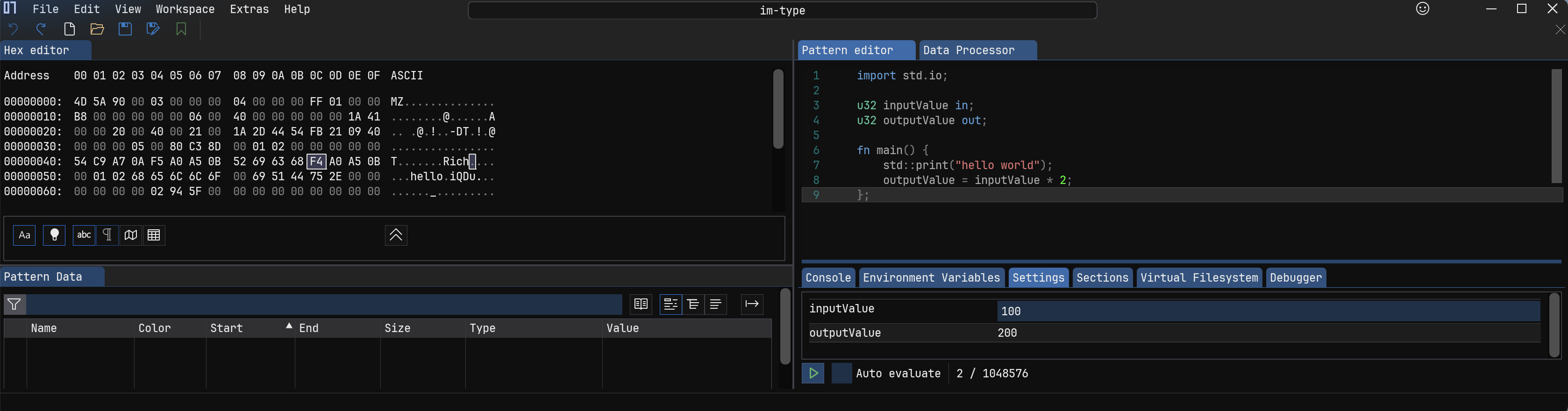Click the smiley face icon in title bar

point(1423,8)
